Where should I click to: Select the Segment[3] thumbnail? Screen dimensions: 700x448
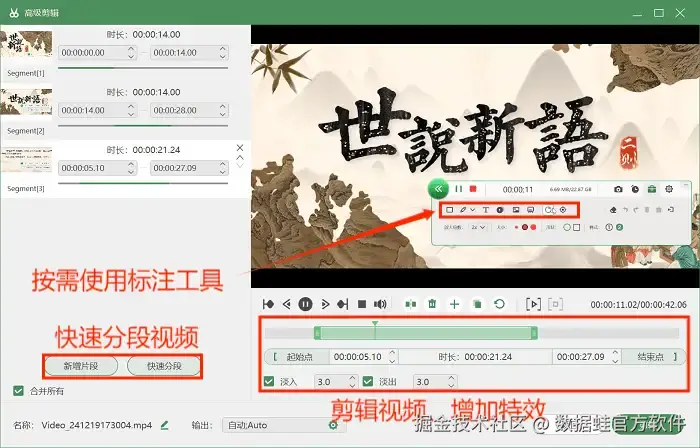pyautogui.click(x=26, y=159)
